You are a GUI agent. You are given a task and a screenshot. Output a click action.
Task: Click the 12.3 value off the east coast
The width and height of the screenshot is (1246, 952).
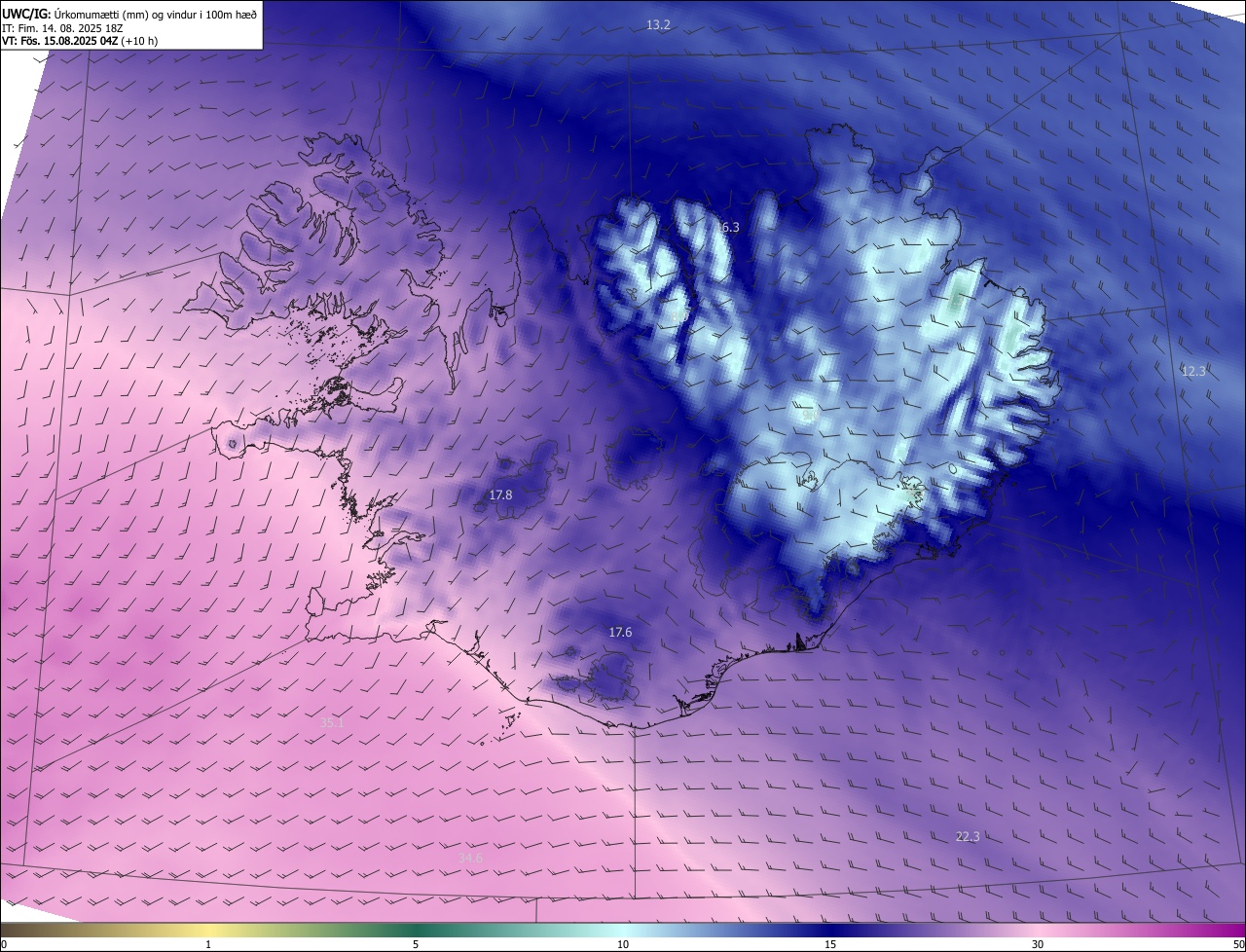1193,371
